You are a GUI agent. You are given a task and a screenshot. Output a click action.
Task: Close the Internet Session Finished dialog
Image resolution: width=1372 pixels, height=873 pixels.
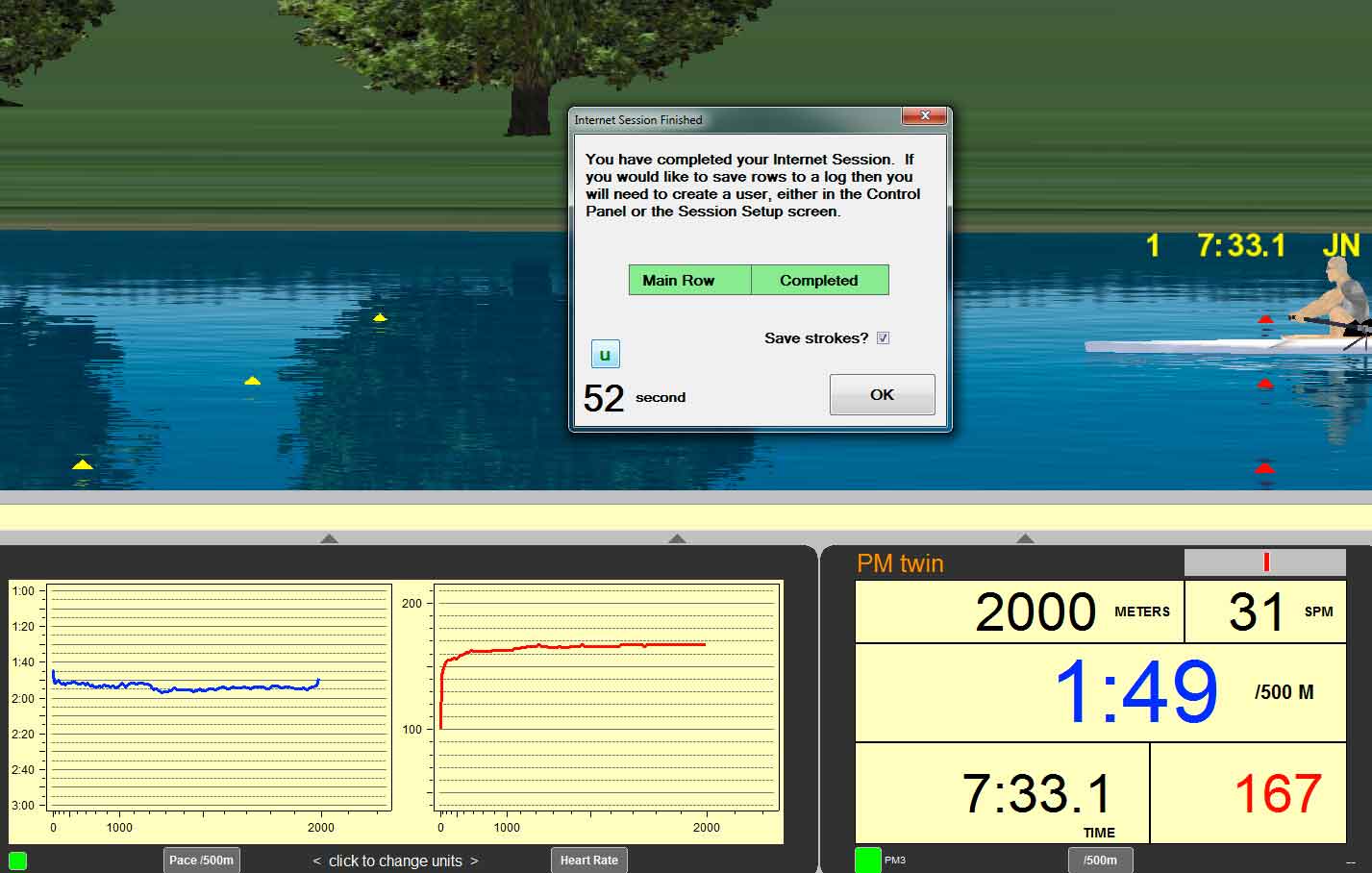925,115
